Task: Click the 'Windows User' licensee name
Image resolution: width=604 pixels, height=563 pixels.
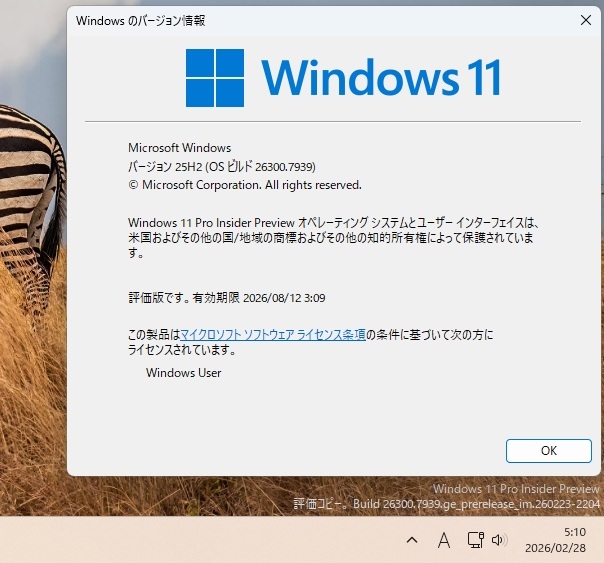Action: click(x=183, y=373)
